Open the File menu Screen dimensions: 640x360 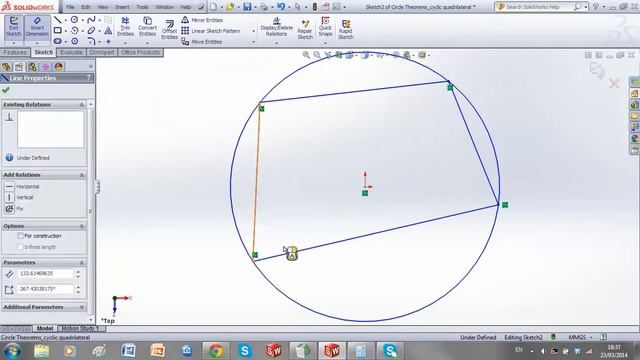70,7
